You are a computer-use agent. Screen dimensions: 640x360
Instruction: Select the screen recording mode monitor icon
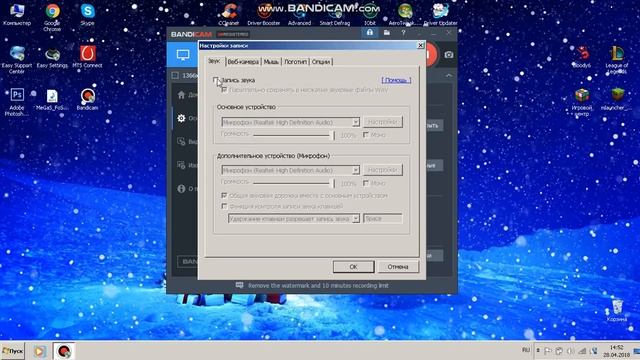pyautogui.click(x=182, y=55)
